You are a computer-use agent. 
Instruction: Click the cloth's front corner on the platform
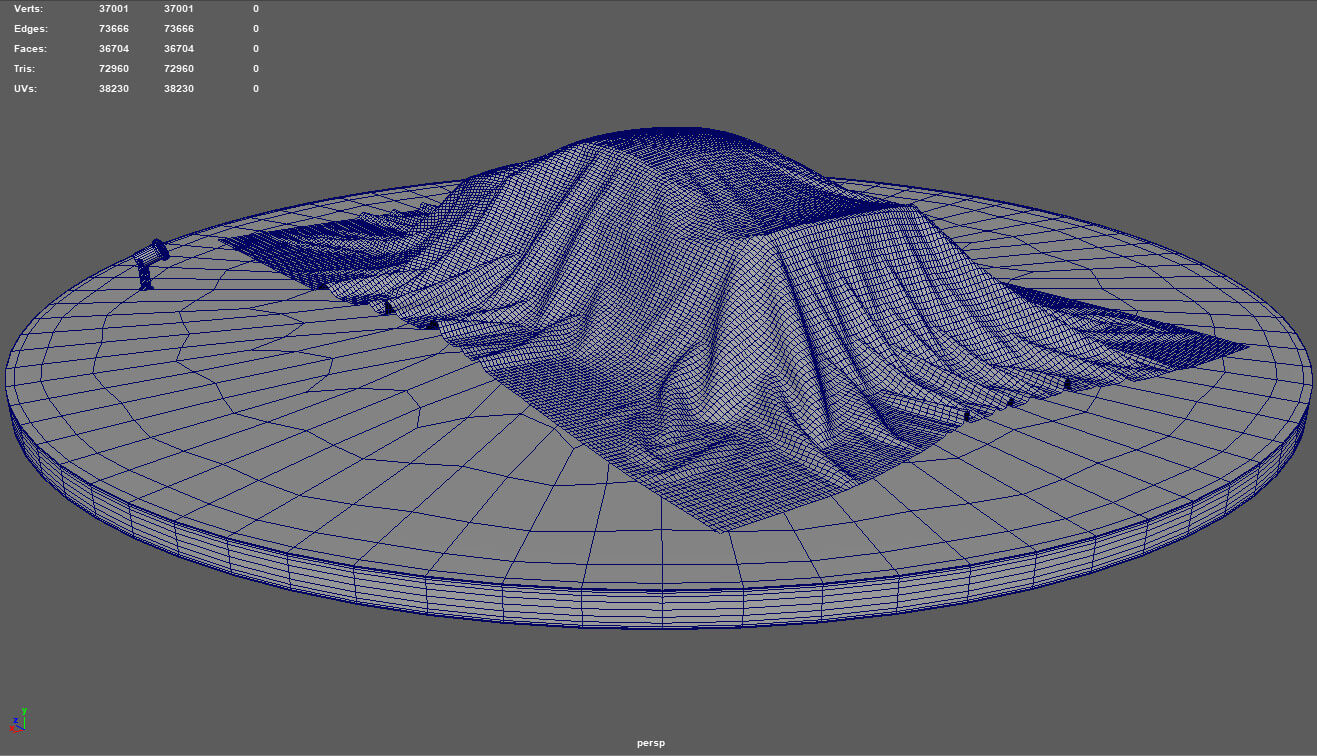(722, 528)
